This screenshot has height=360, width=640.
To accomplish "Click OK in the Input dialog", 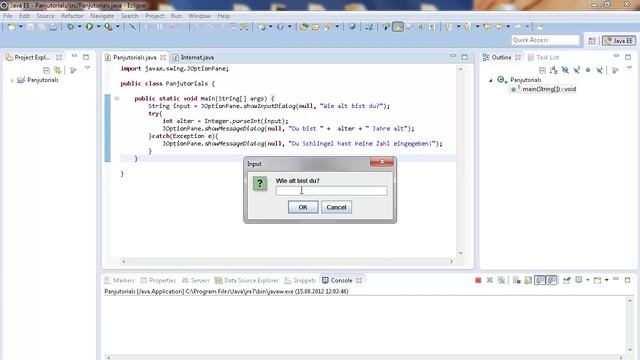I will (x=303, y=207).
